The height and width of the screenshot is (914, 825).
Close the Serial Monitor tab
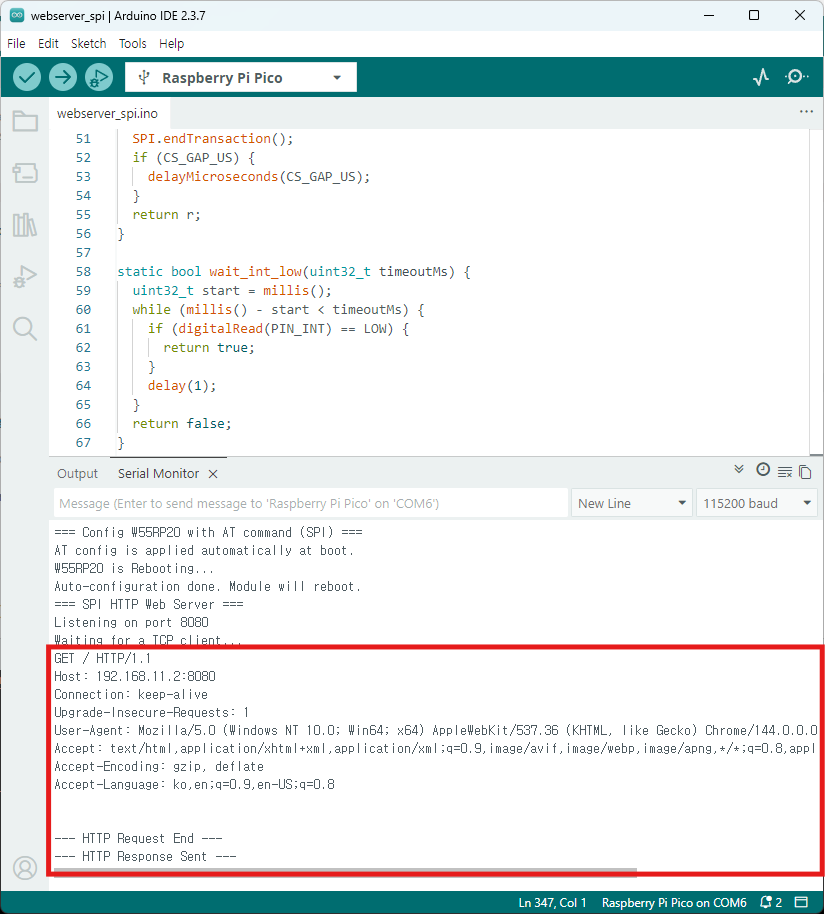(x=213, y=474)
